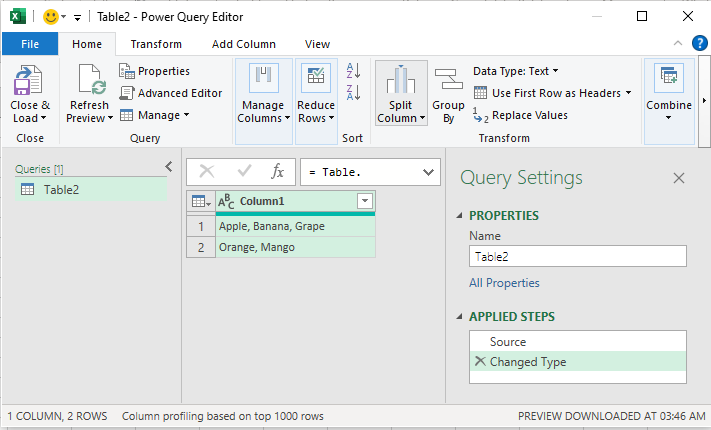Cancel the formula edit with the X

(x=207, y=171)
